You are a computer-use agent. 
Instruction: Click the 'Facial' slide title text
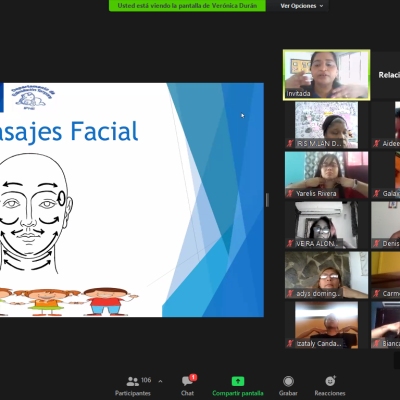(104, 131)
